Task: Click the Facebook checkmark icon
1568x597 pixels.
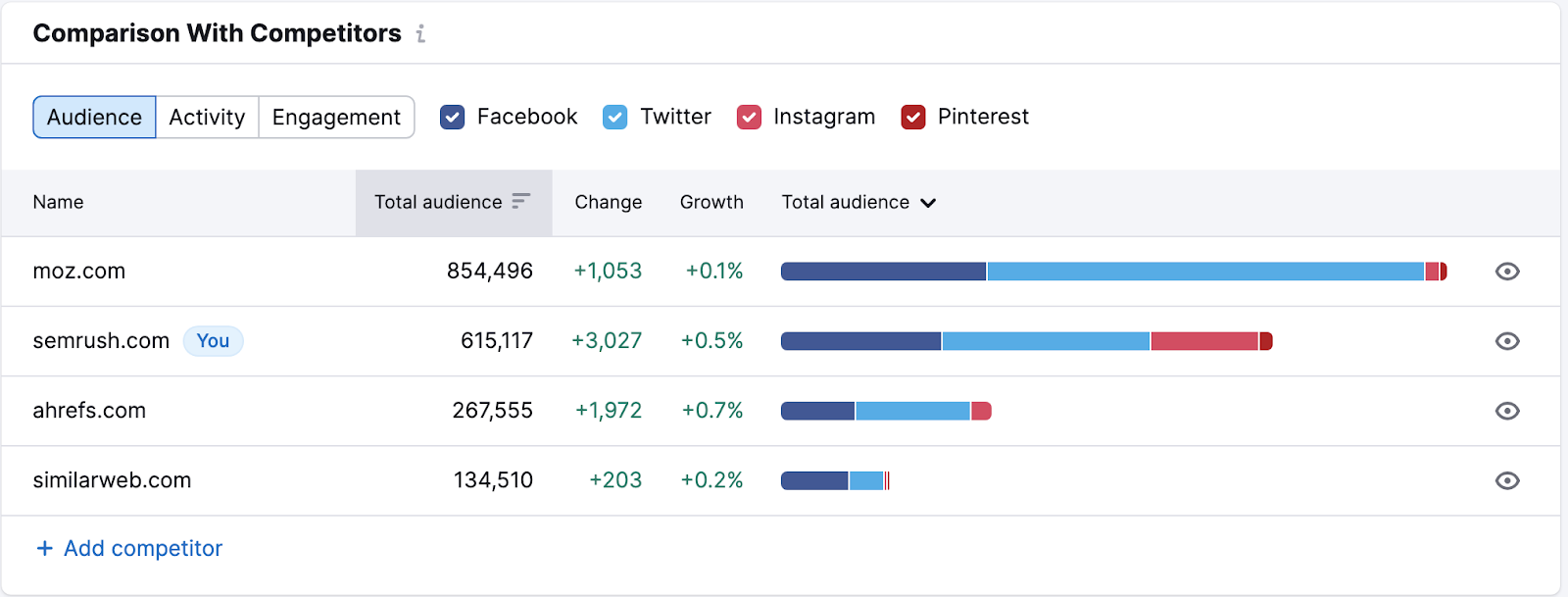Action: click(452, 117)
